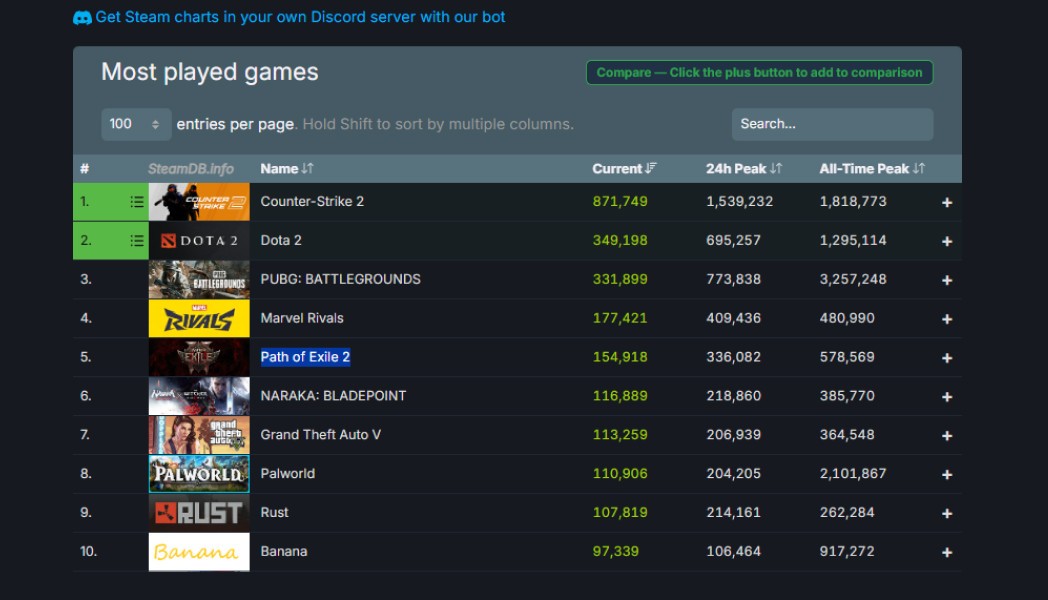This screenshot has height=600, width=1048.
Task: Add Path of Exile 2 to comparison
Action: [946, 358]
